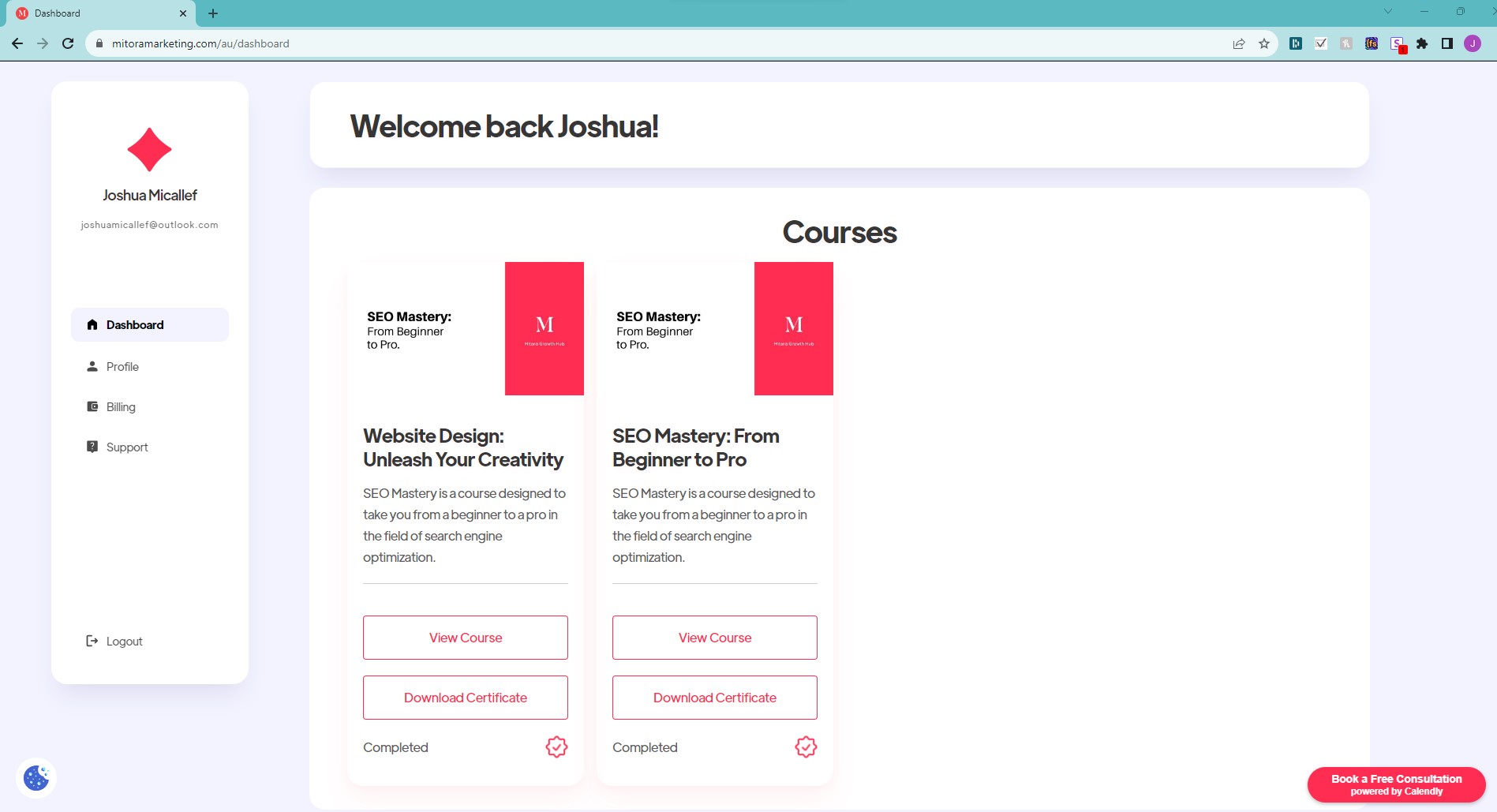This screenshot has height=812, width=1497.
Task: Open the browser Extensions puzzle icon
Action: [1421, 43]
